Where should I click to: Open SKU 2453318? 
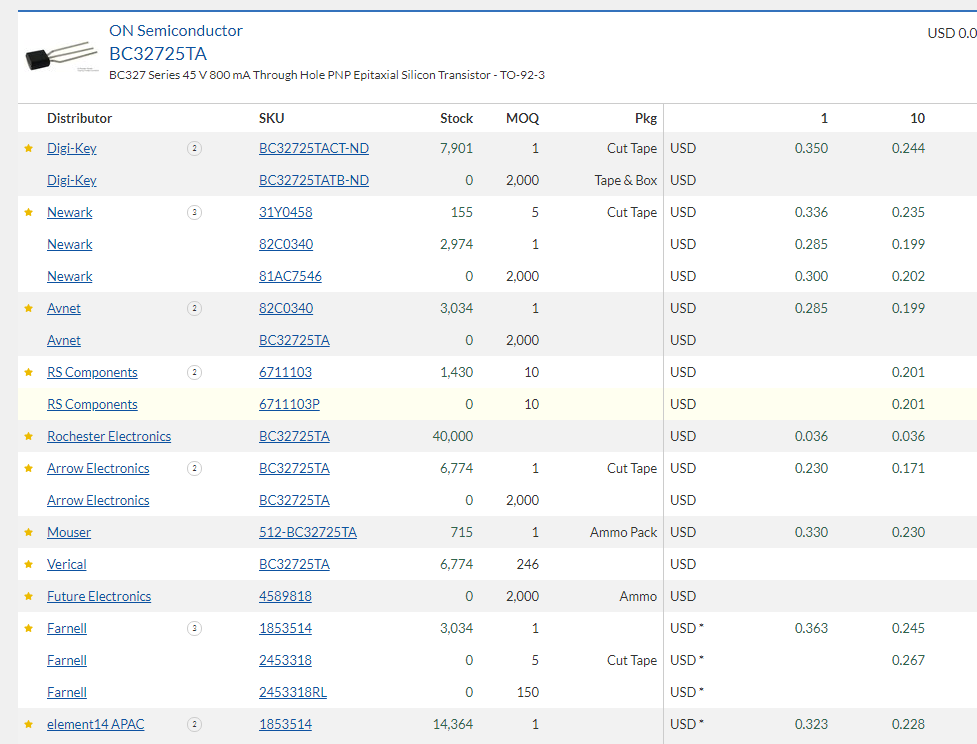(285, 661)
